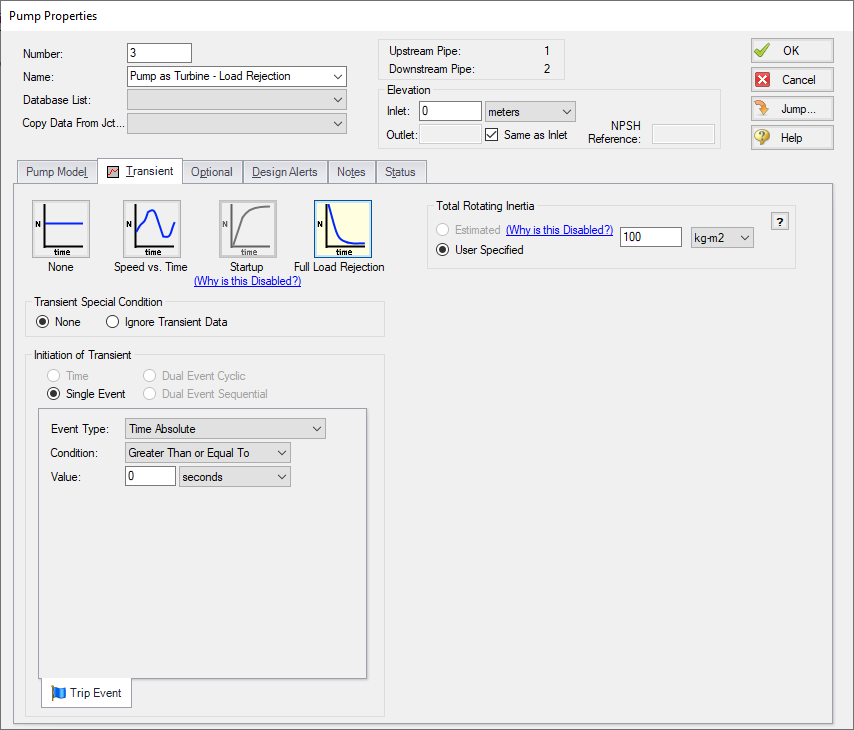
Task: Choose the Speed vs. Time transient icon
Action: click(152, 229)
